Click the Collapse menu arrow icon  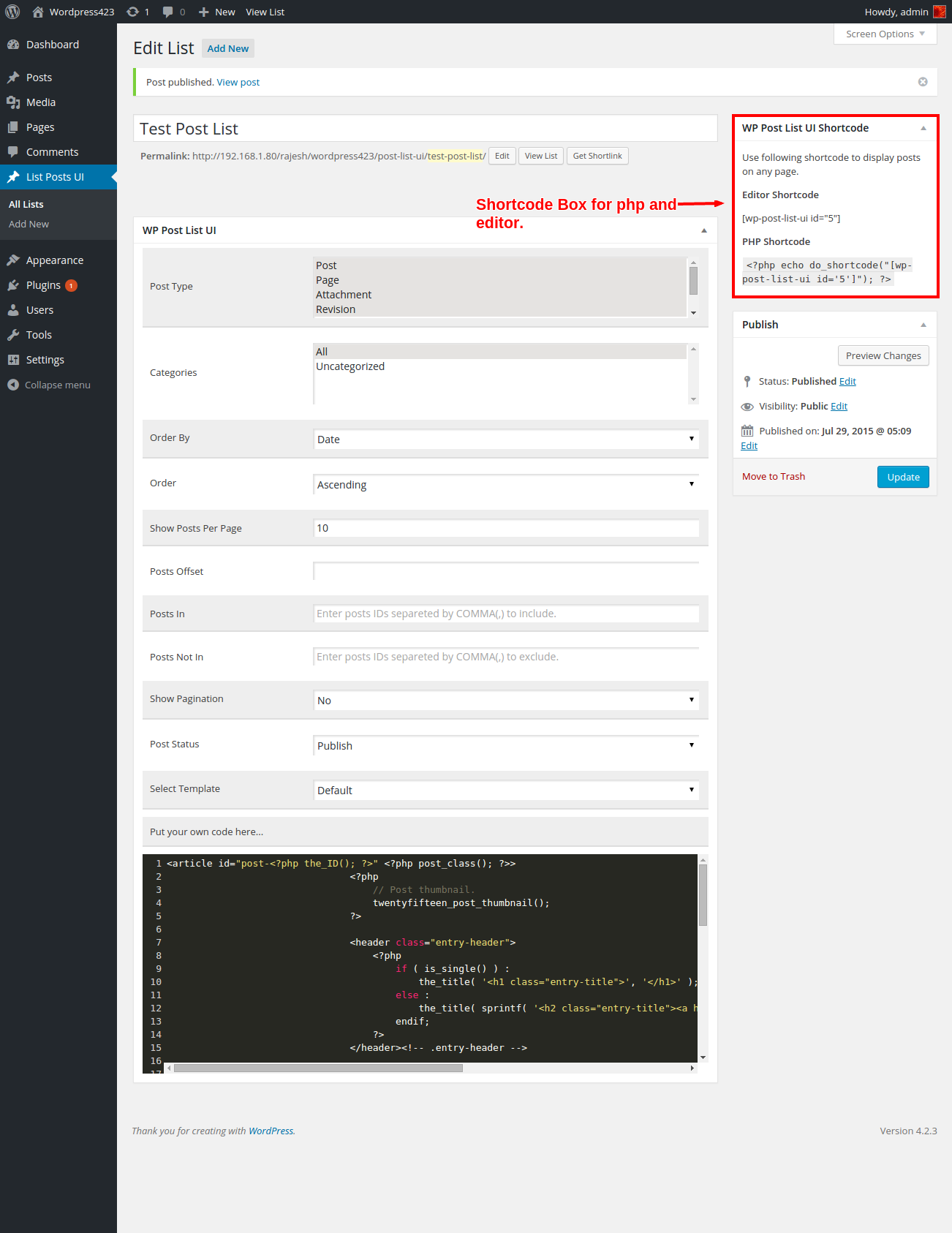(x=13, y=385)
